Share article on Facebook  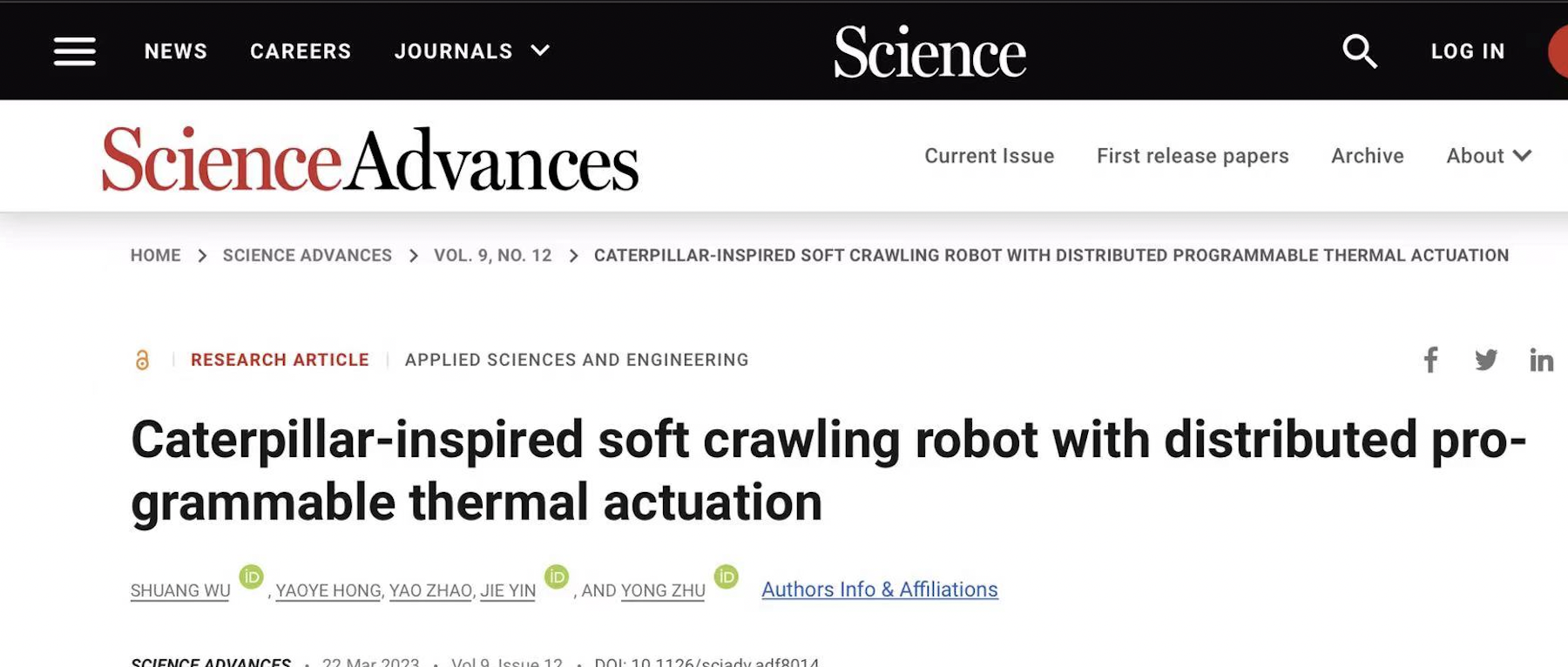pos(1430,360)
